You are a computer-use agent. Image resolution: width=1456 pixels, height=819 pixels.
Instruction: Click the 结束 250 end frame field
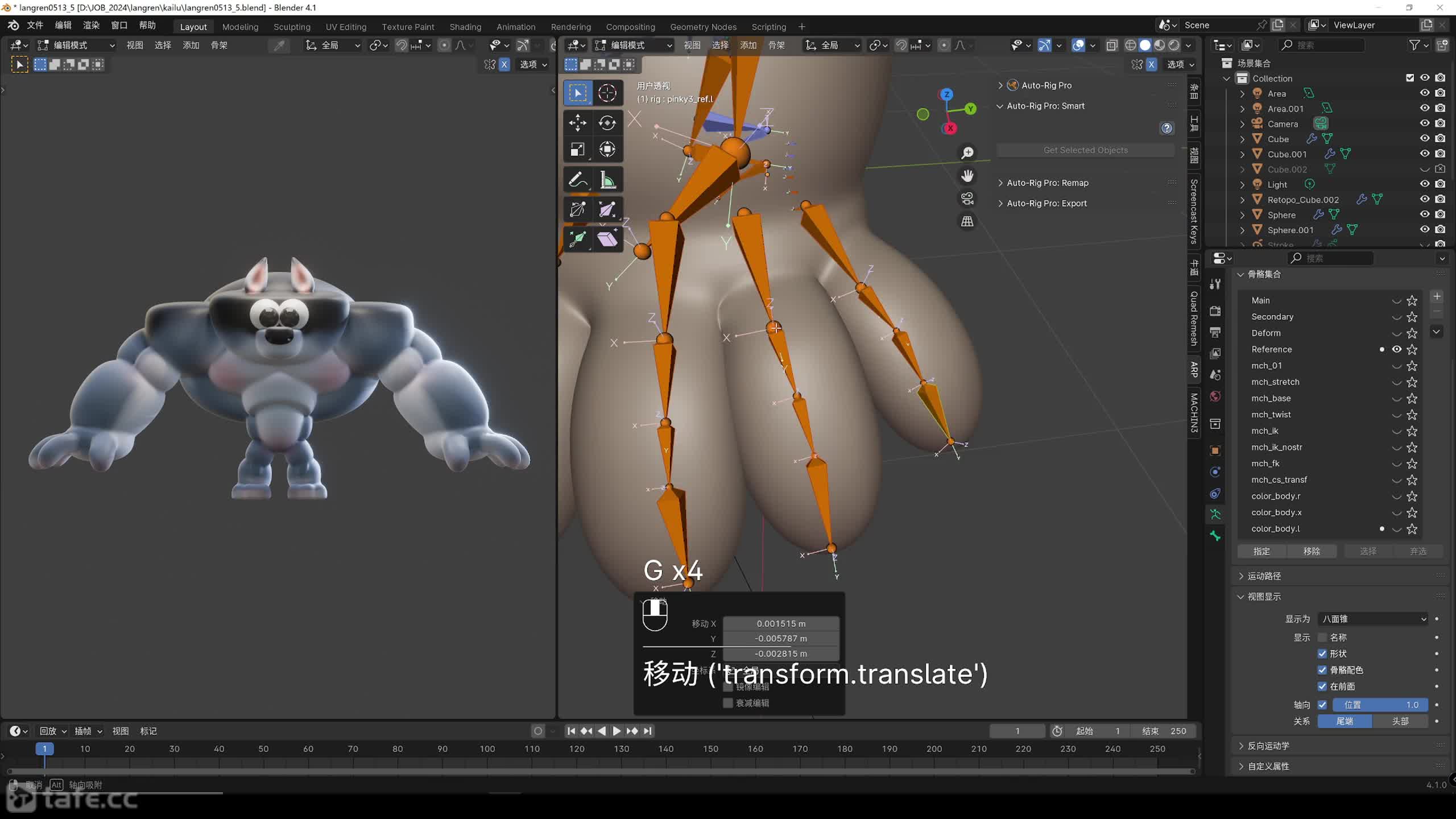pyautogui.click(x=1163, y=731)
